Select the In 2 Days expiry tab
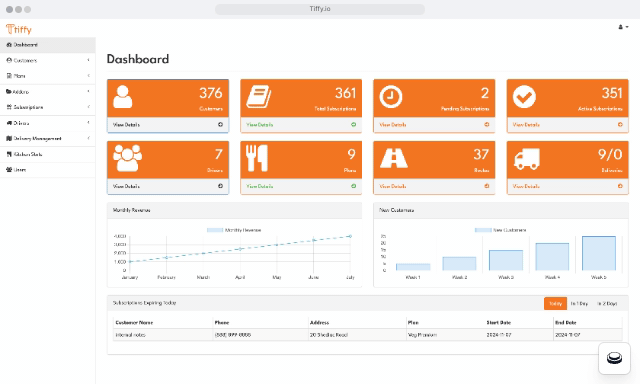 [x=607, y=304]
